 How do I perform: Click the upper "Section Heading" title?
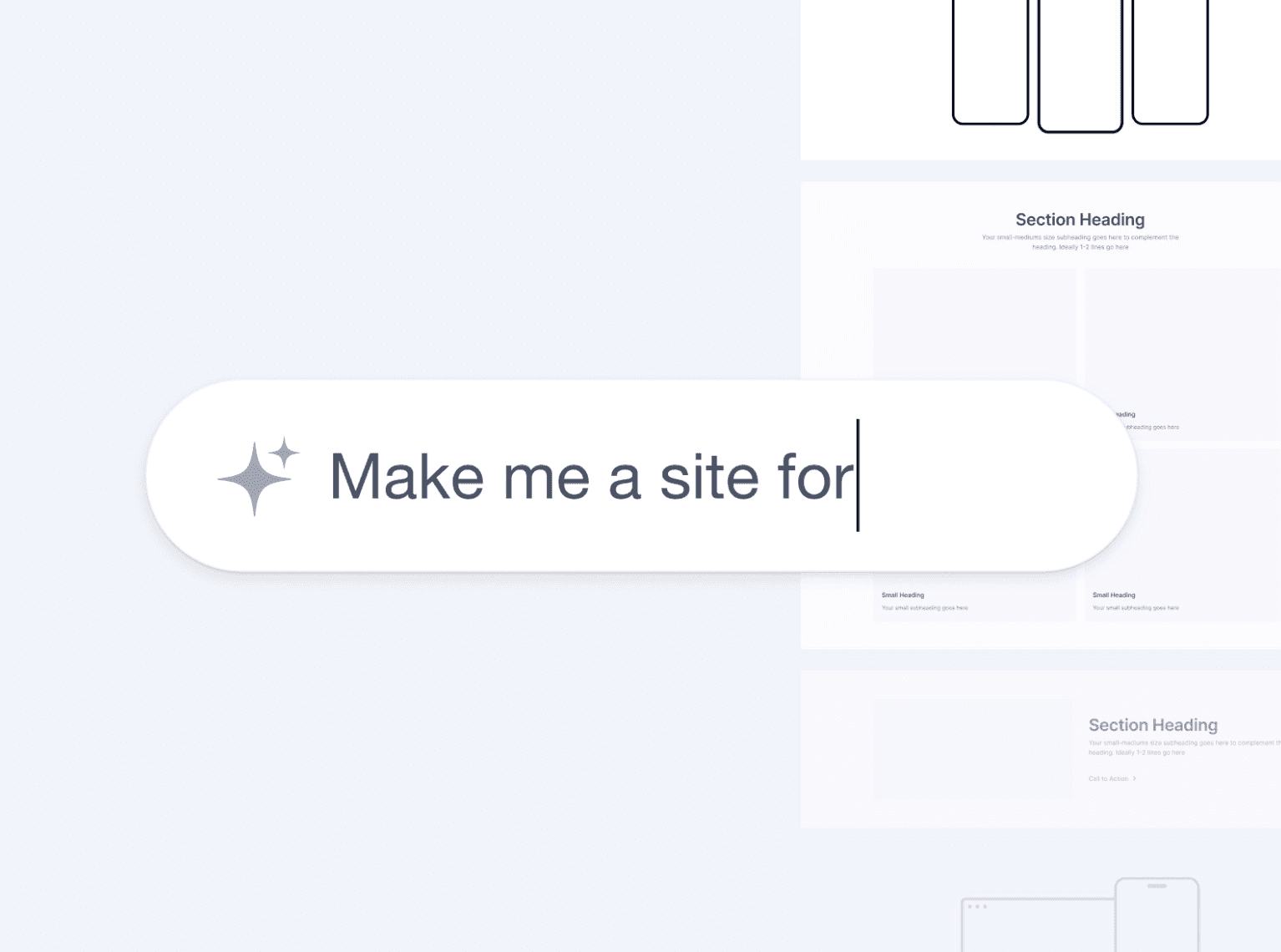click(x=1080, y=220)
